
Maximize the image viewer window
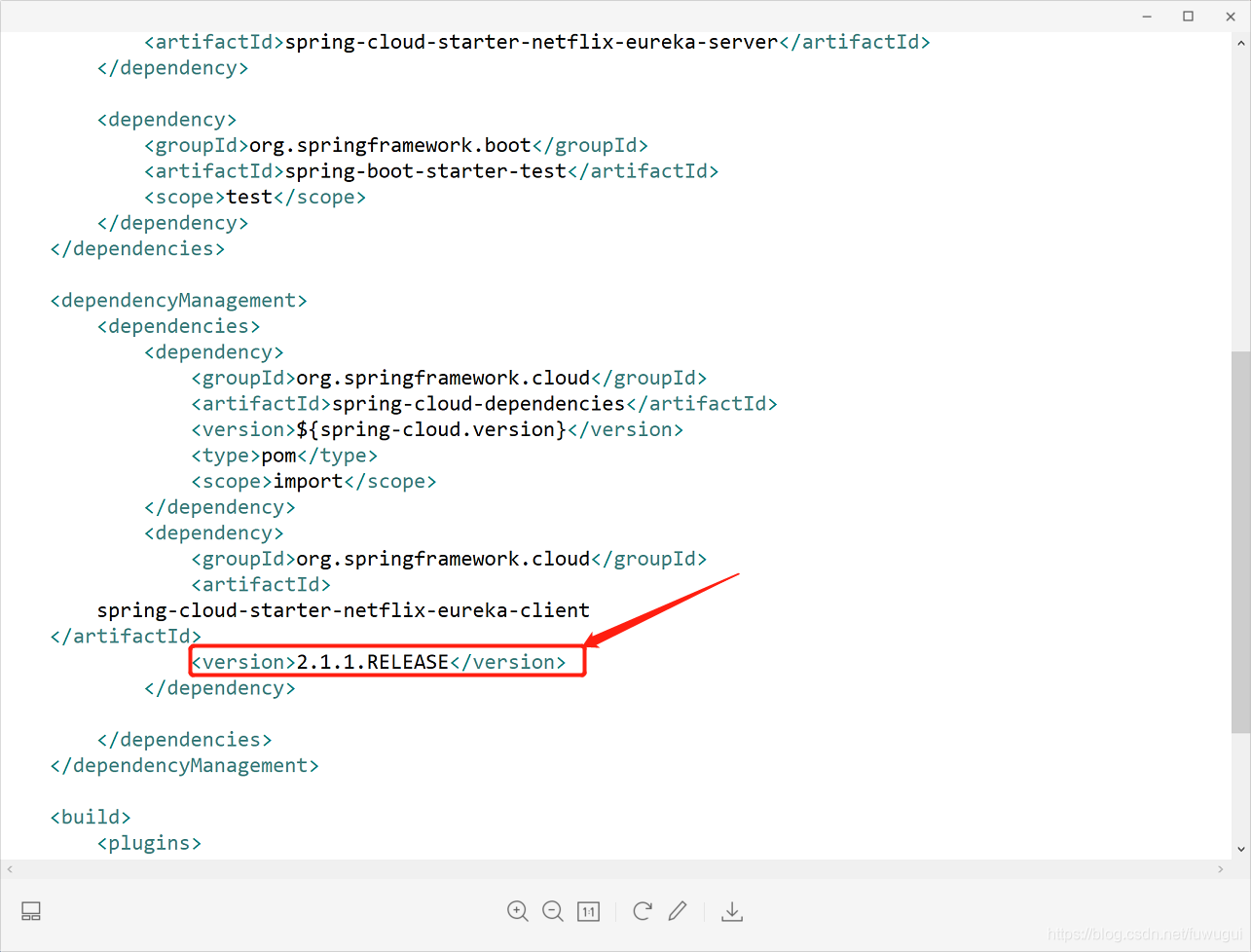(x=1188, y=17)
